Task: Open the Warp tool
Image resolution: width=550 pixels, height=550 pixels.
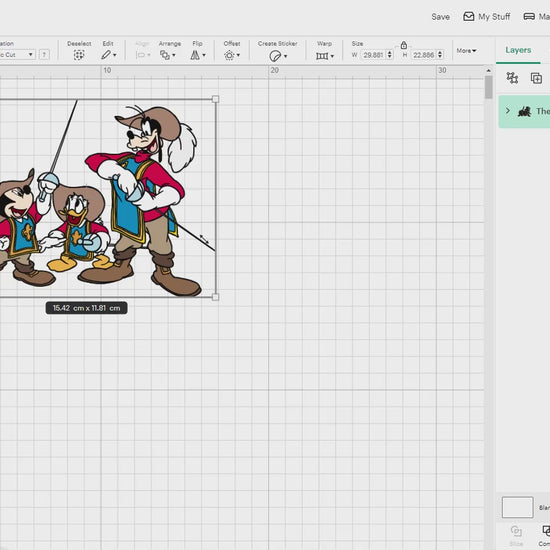Action: tap(322, 56)
